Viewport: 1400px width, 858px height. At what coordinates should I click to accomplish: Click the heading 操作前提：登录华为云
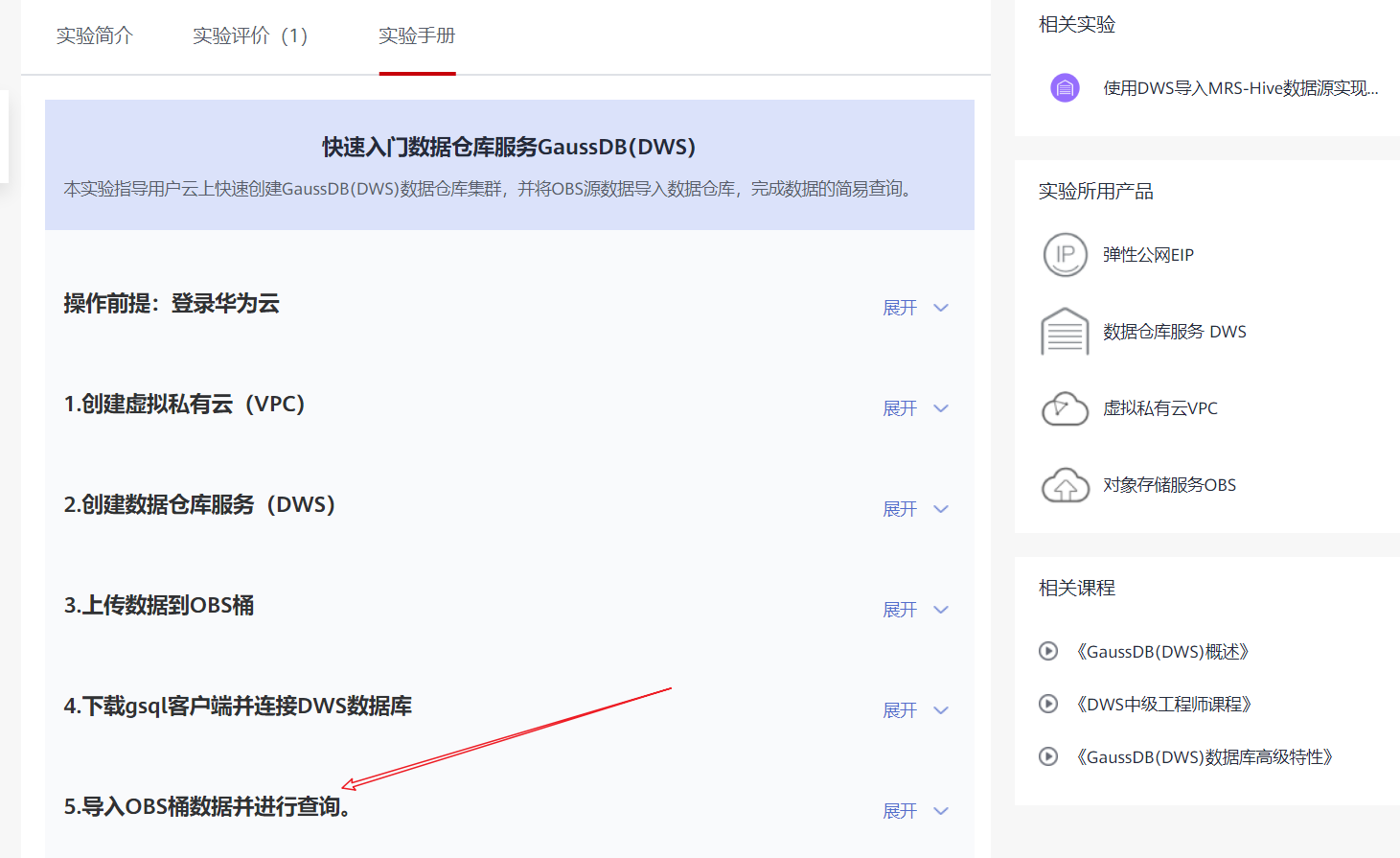[x=172, y=304]
